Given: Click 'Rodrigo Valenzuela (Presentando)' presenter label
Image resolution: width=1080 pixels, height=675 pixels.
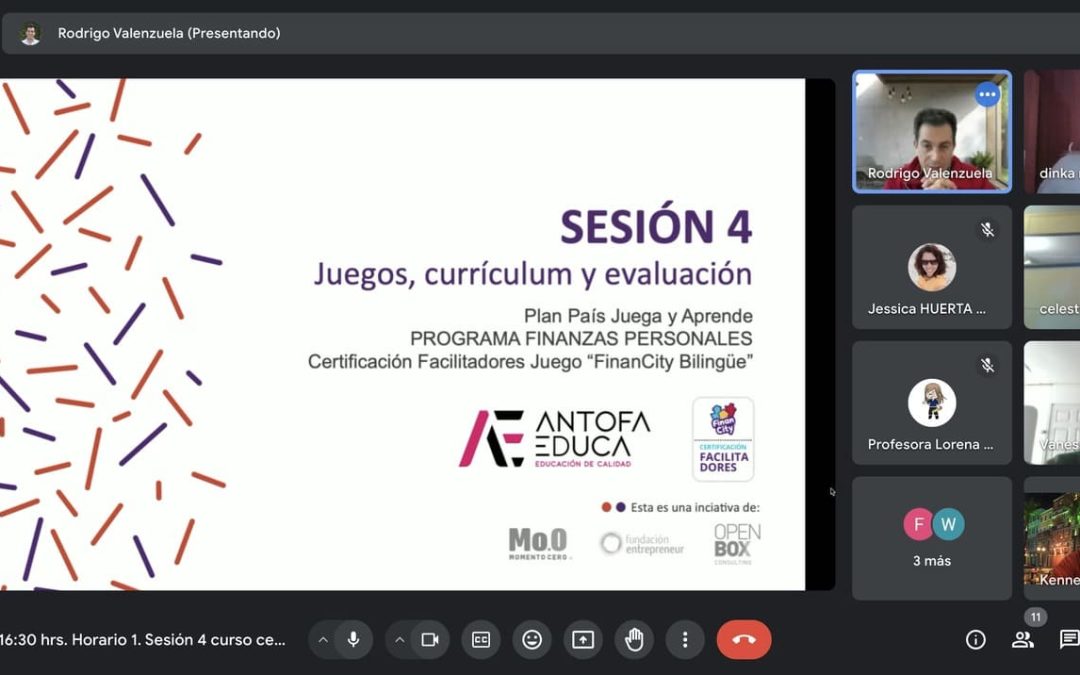Looking at the screenshot, I should (x=169, y=33).
